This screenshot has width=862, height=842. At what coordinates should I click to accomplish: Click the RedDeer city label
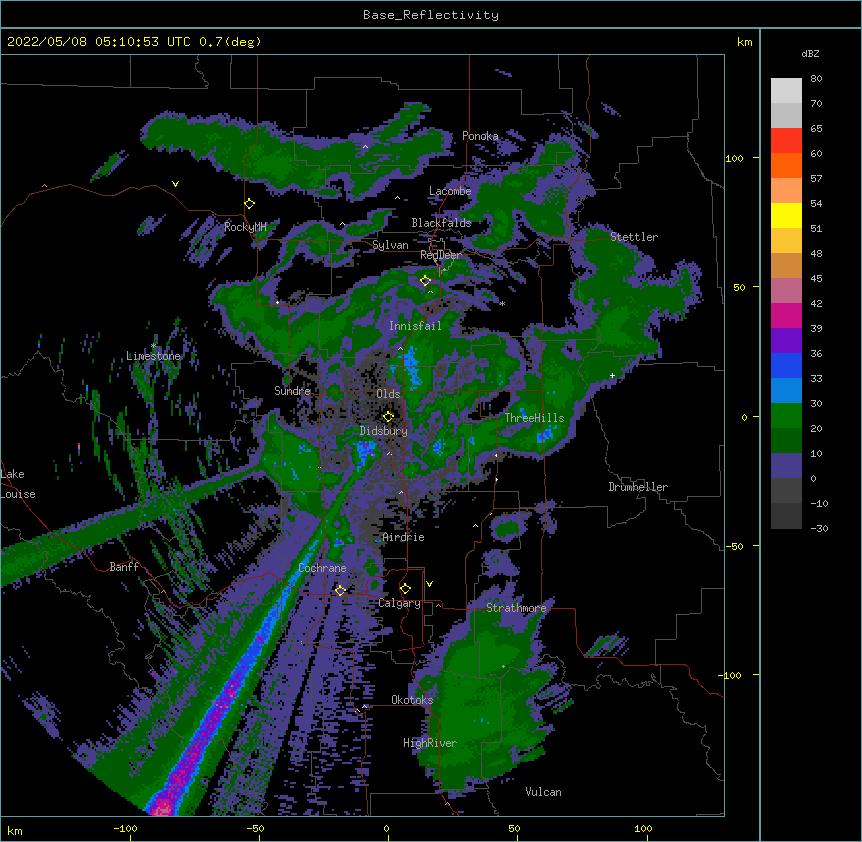[x=441, y=255]
